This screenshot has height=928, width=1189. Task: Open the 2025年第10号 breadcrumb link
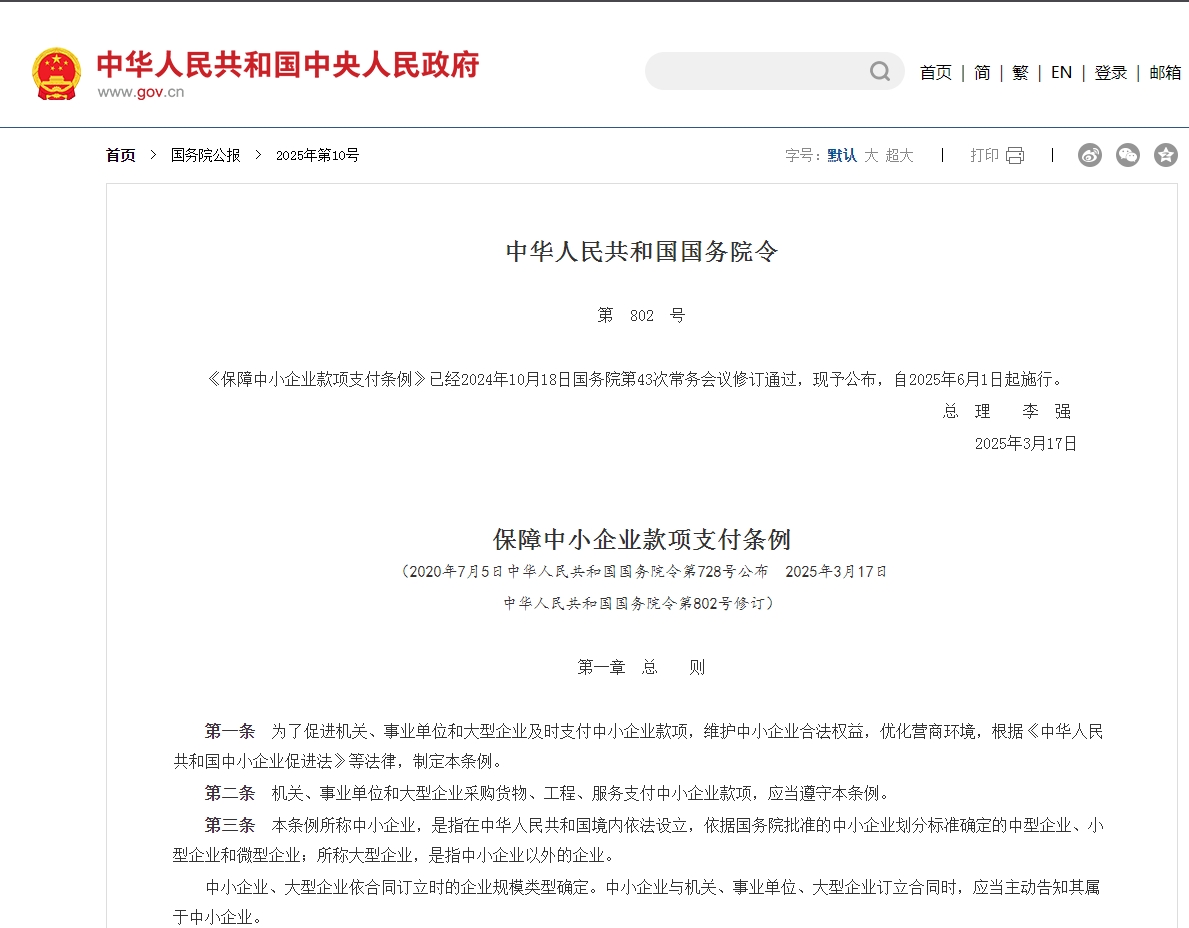pyautogui.click(x=318, y=155)
